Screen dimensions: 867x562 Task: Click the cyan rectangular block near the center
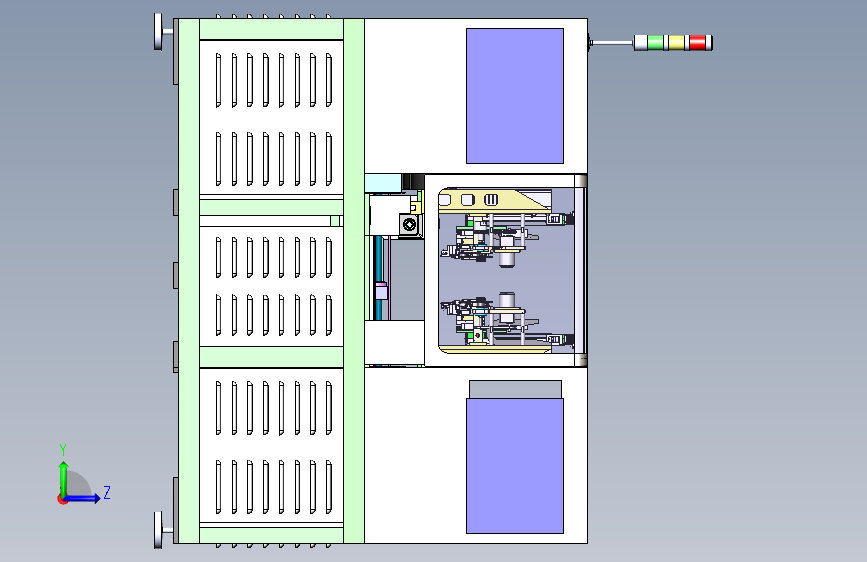pos(383,183)
